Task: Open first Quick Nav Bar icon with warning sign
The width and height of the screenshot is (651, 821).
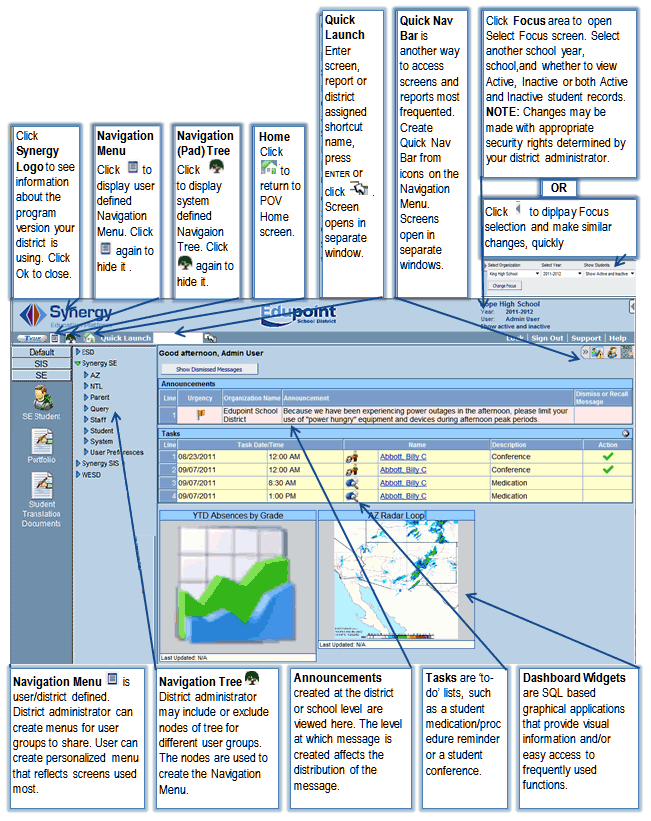Action: click(598, 353)
